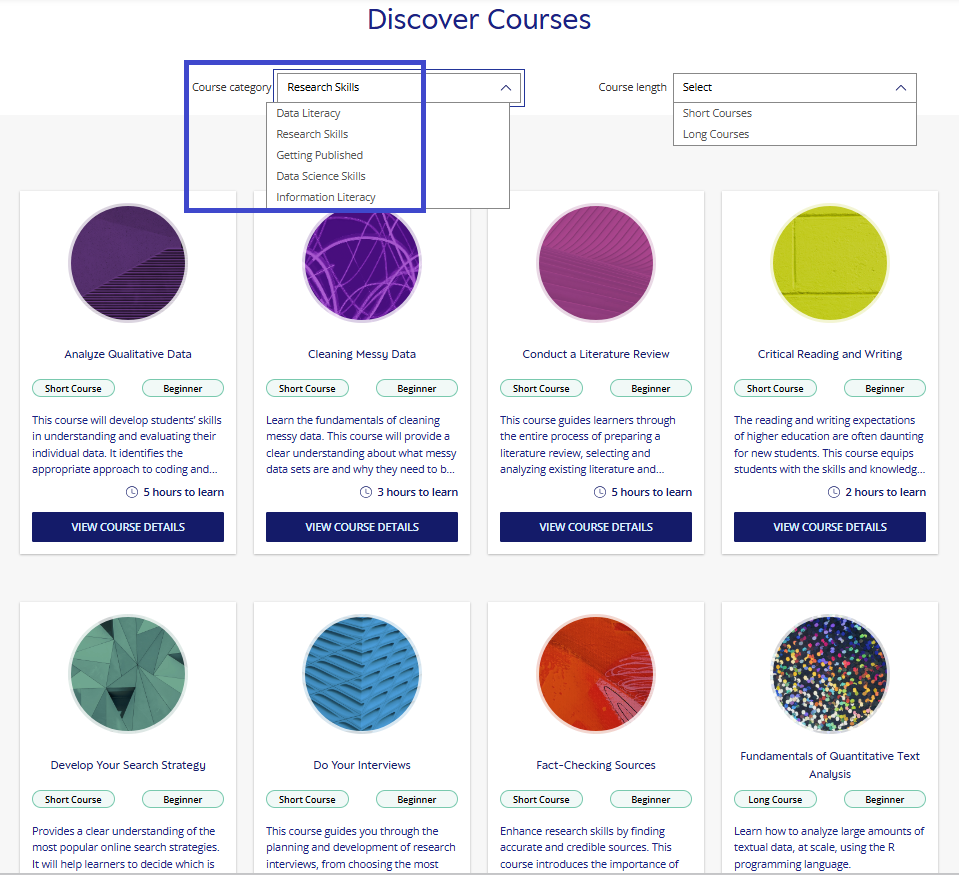Click the Cleaning Messy Data circular icon

361,264
